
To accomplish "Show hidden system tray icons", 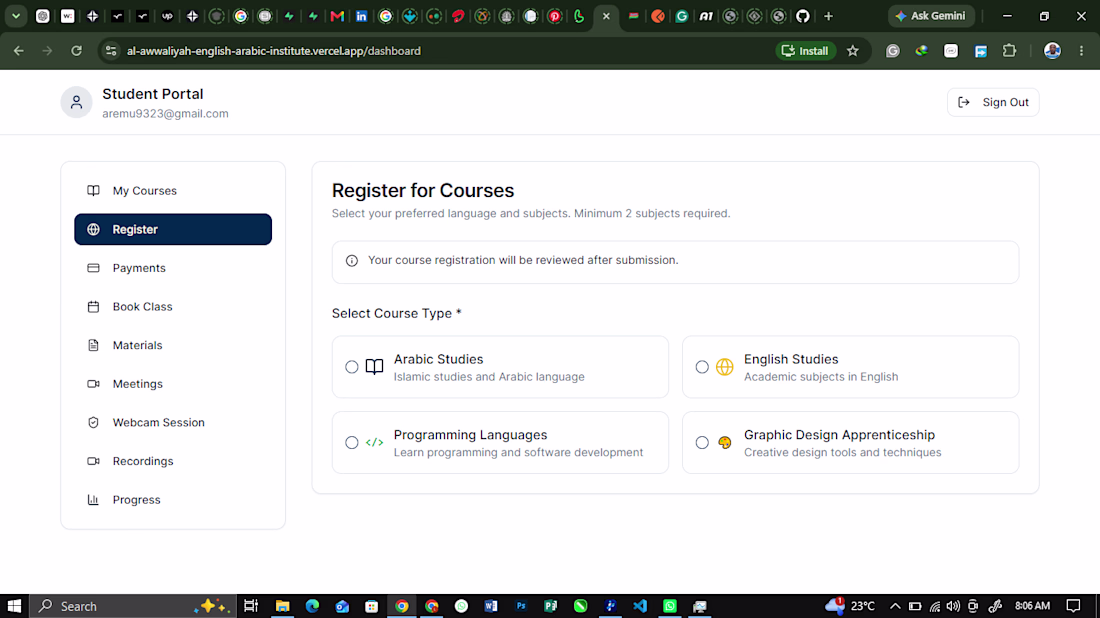I will point(895,606).
